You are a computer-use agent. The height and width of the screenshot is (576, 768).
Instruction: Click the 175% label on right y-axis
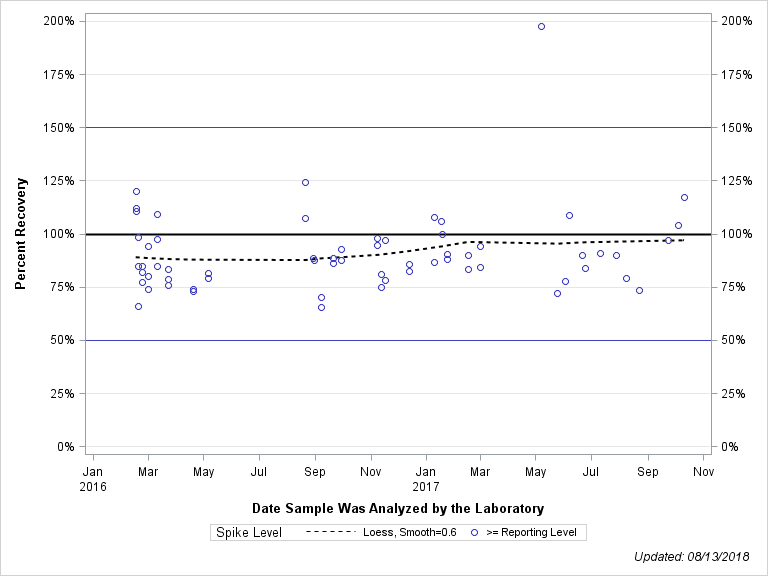click(737, 74)
